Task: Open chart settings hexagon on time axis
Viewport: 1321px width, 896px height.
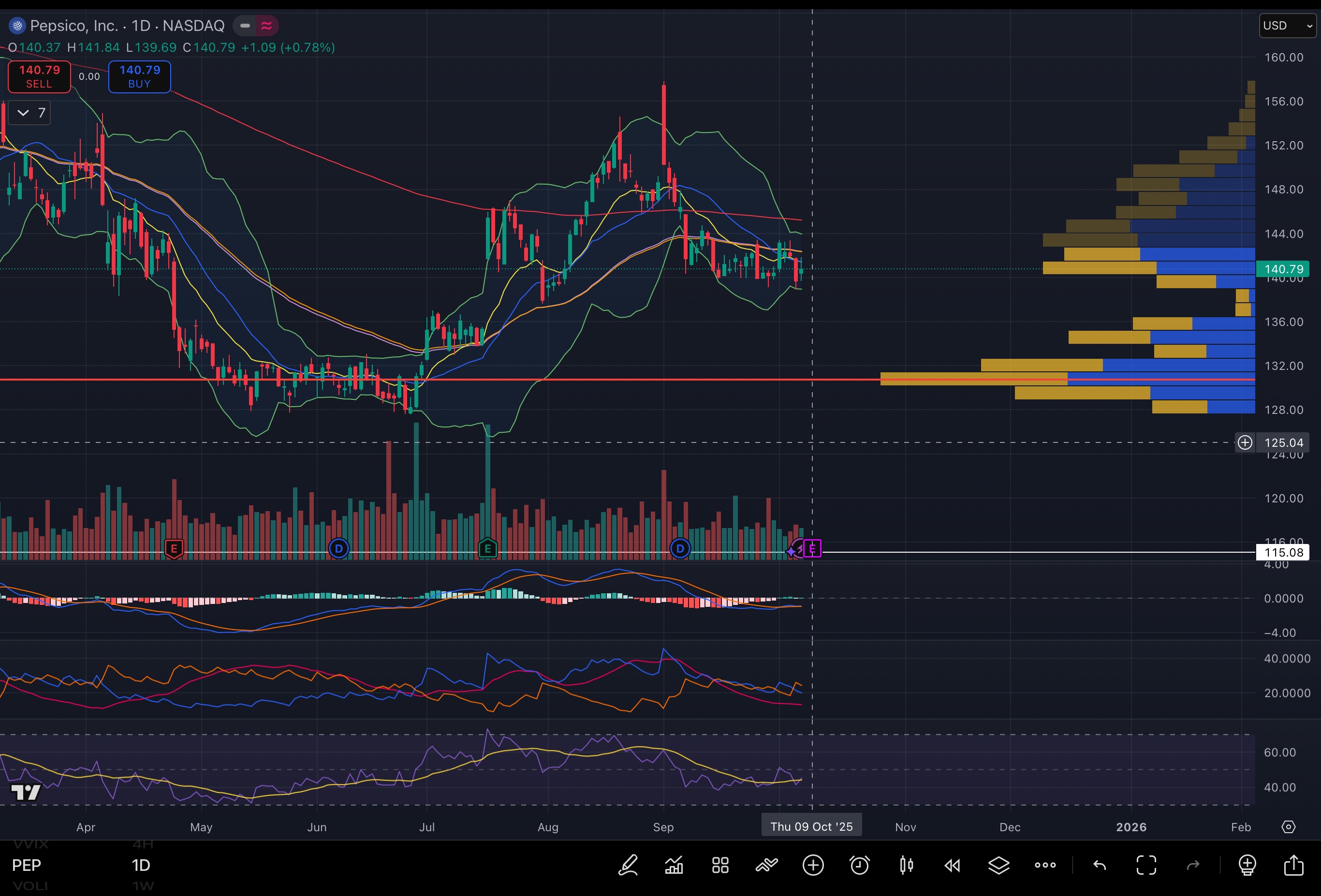Action: pyautogui.click(x=1289, y=827)
